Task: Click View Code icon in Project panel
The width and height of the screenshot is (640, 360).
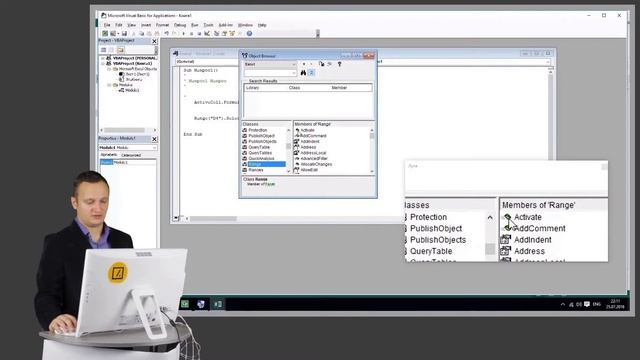Action: coord(104,50)
